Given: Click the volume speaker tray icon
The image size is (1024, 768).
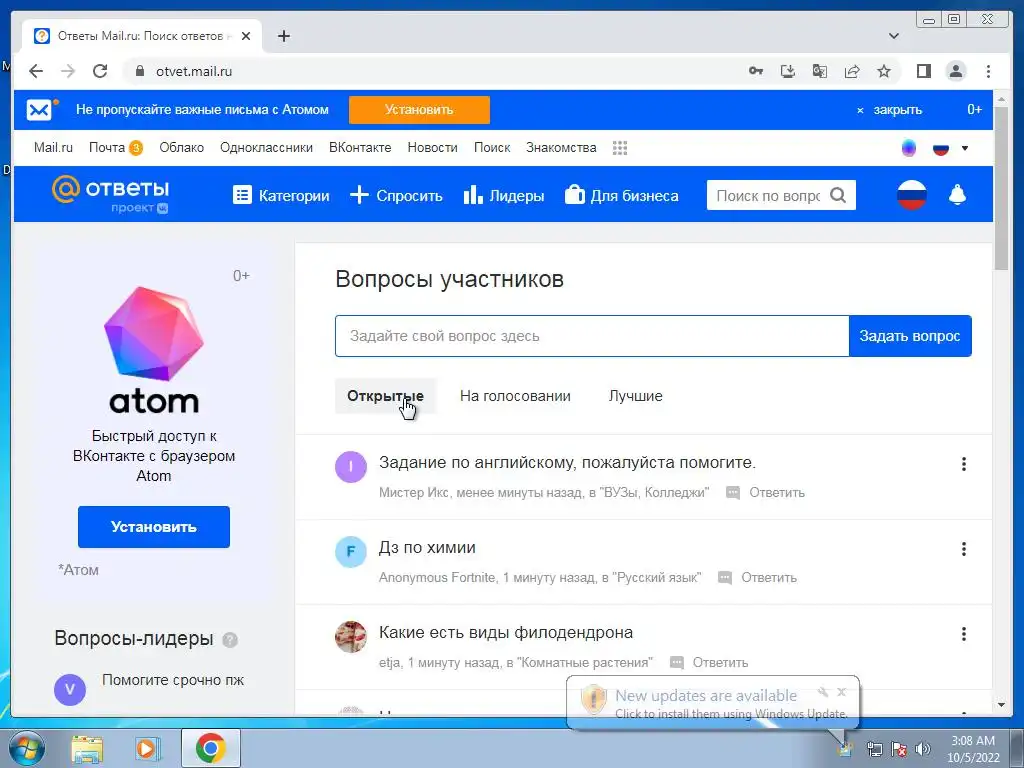Looking at the screenshot, I should 922,749.
